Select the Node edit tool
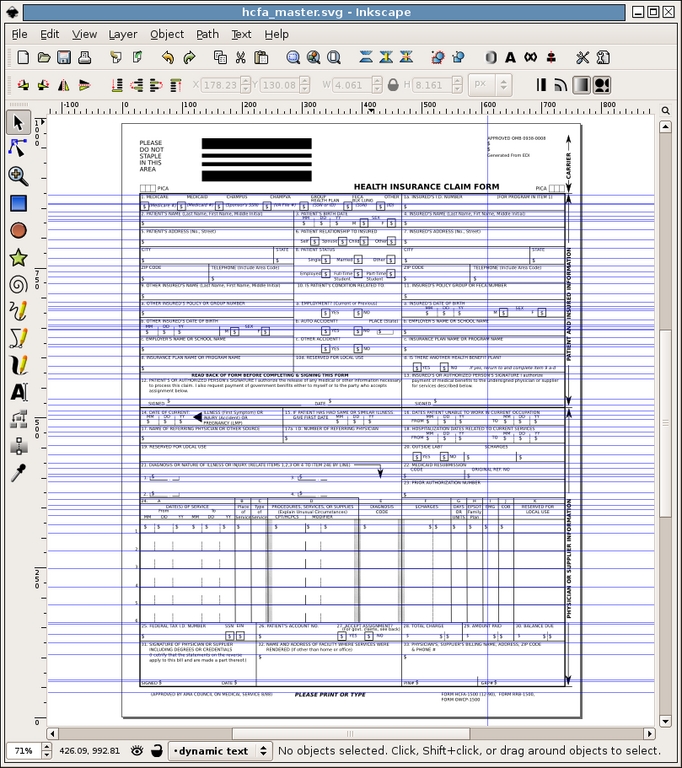 18,148
